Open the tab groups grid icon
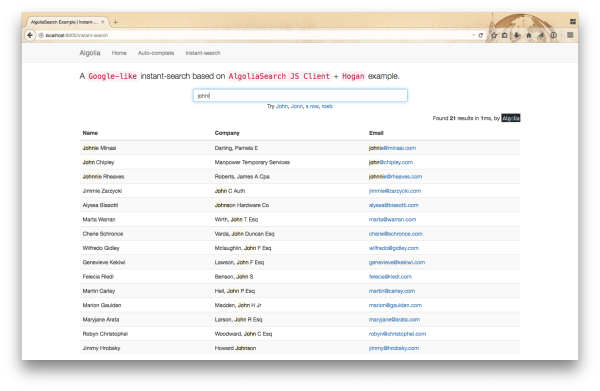Viewport: 600px width, 391px height. pos(572,22)
